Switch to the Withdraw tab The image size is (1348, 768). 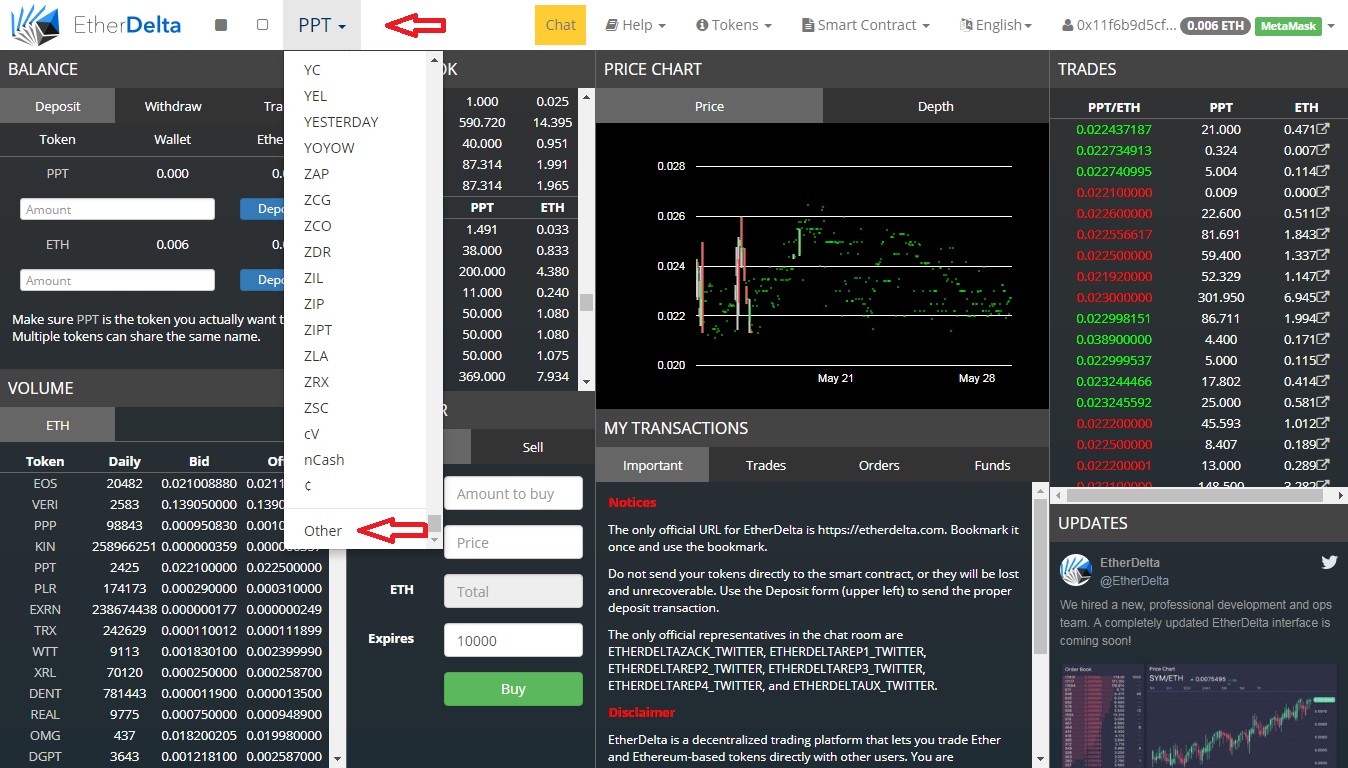coord(173,106)
